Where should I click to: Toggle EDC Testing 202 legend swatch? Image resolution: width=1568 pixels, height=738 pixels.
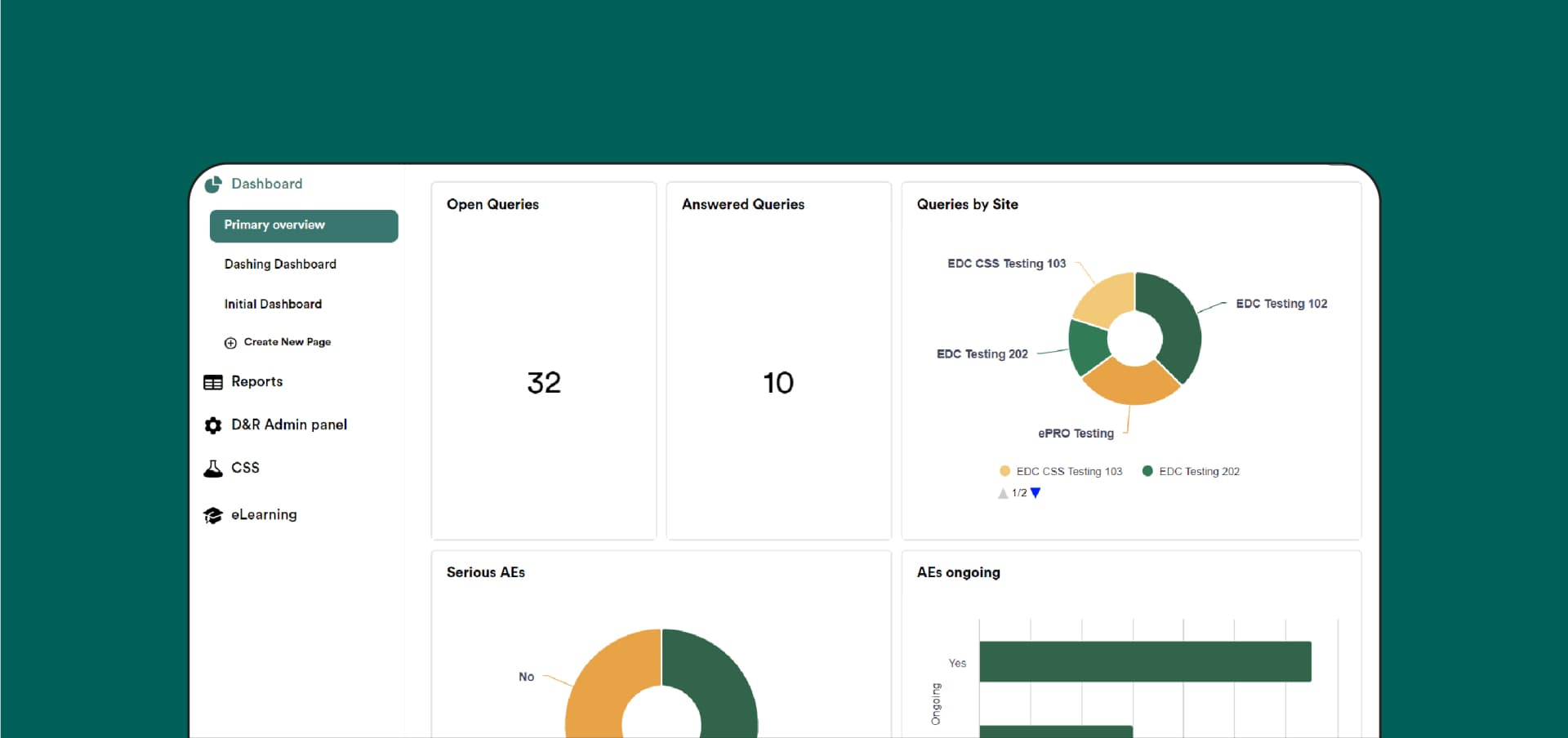pyautogui.click(x=1147, y=471)
